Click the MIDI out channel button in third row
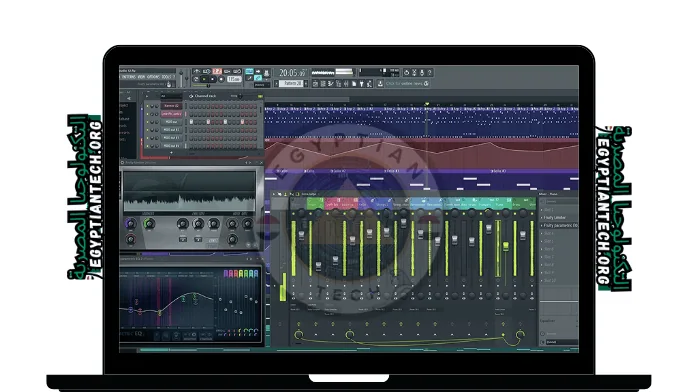The width and height of the screenshot is (698, 392). (x=171, y=121)
